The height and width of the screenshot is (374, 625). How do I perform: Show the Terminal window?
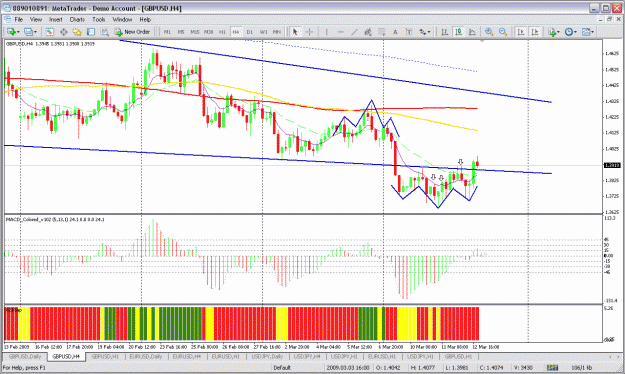tap(91, 32)
